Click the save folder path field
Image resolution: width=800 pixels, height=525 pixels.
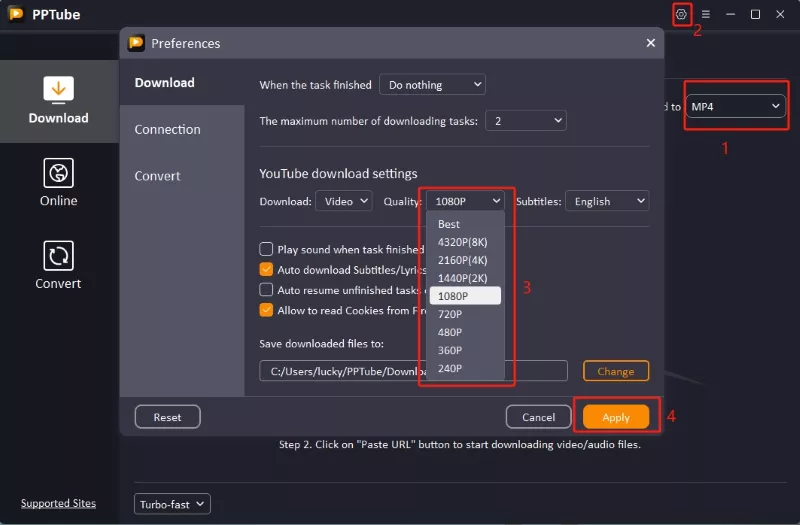pos(340,371)
